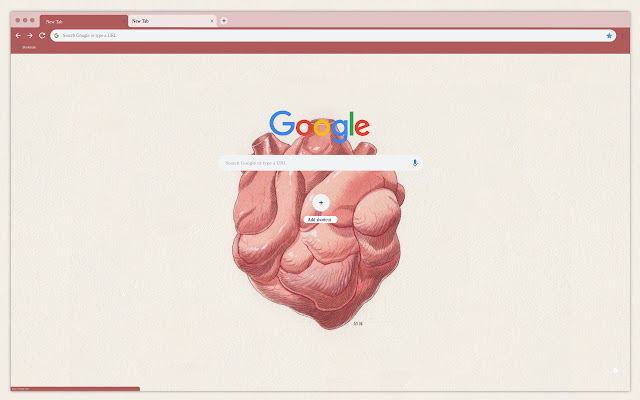Add a shortcut with the plus circle

click(321, 202)
